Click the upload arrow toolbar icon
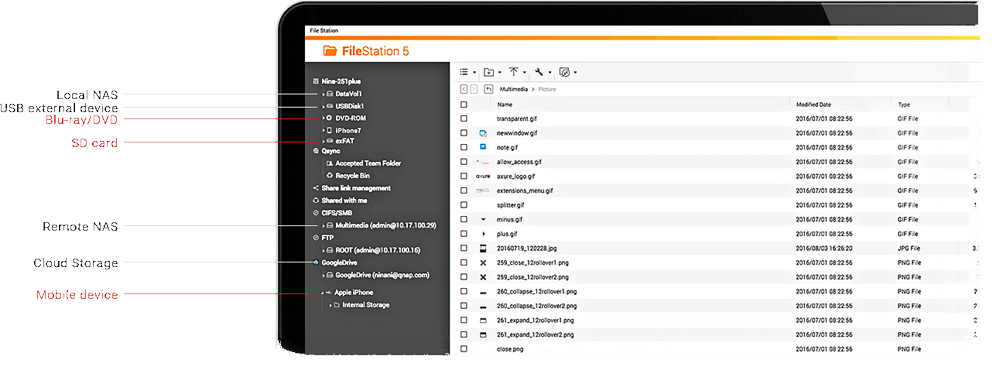 click(513, 71)
